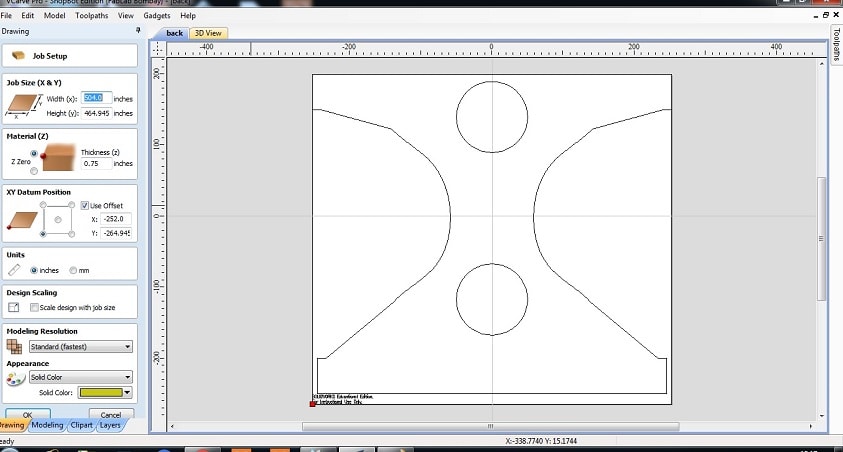
Task: Click the ruler origin corner icon
Action: [x=158, y=49]
